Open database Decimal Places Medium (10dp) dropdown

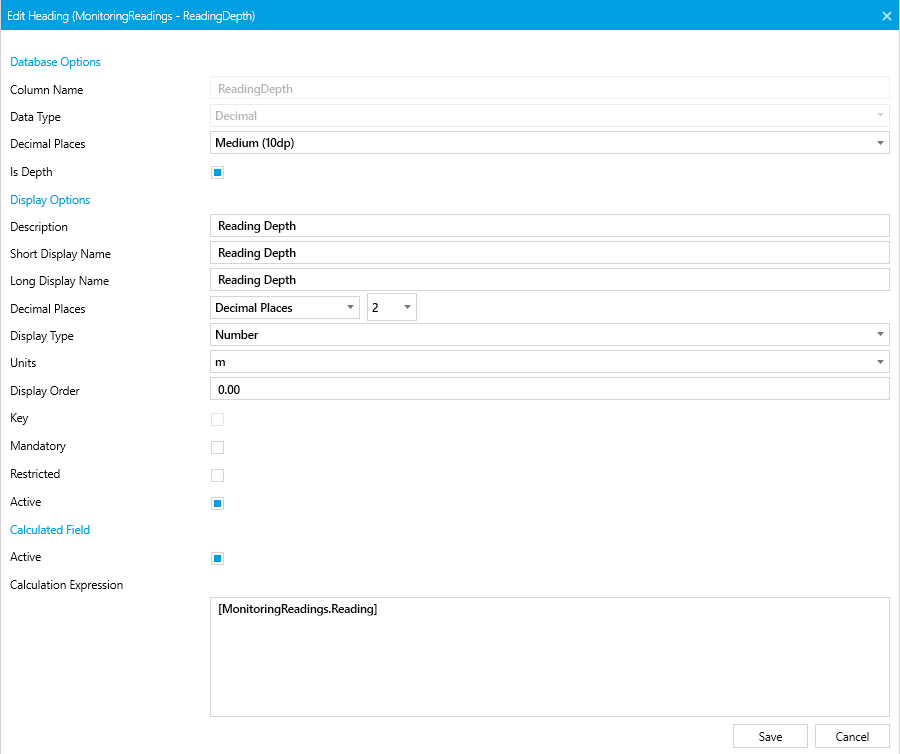click(x=549, y=143)
